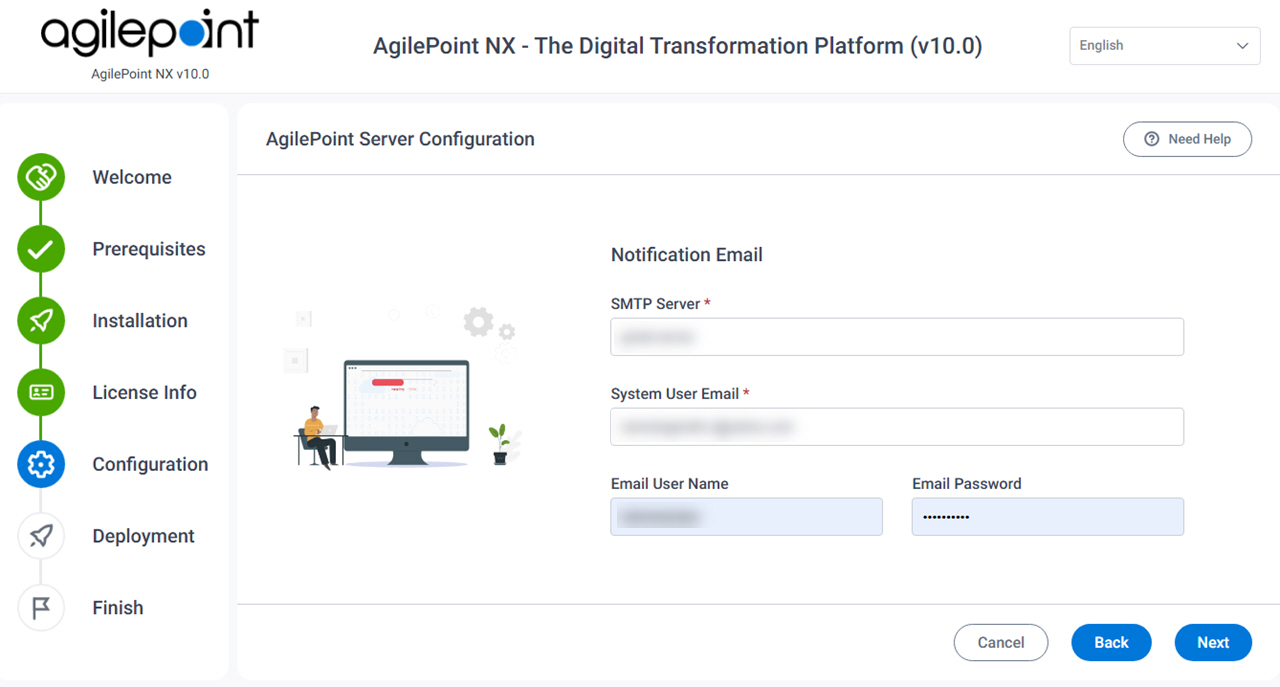The height and width of the screenshot is (687, 1280).
Task: Open the English language dropdown
Action: tap(1165, 46)
